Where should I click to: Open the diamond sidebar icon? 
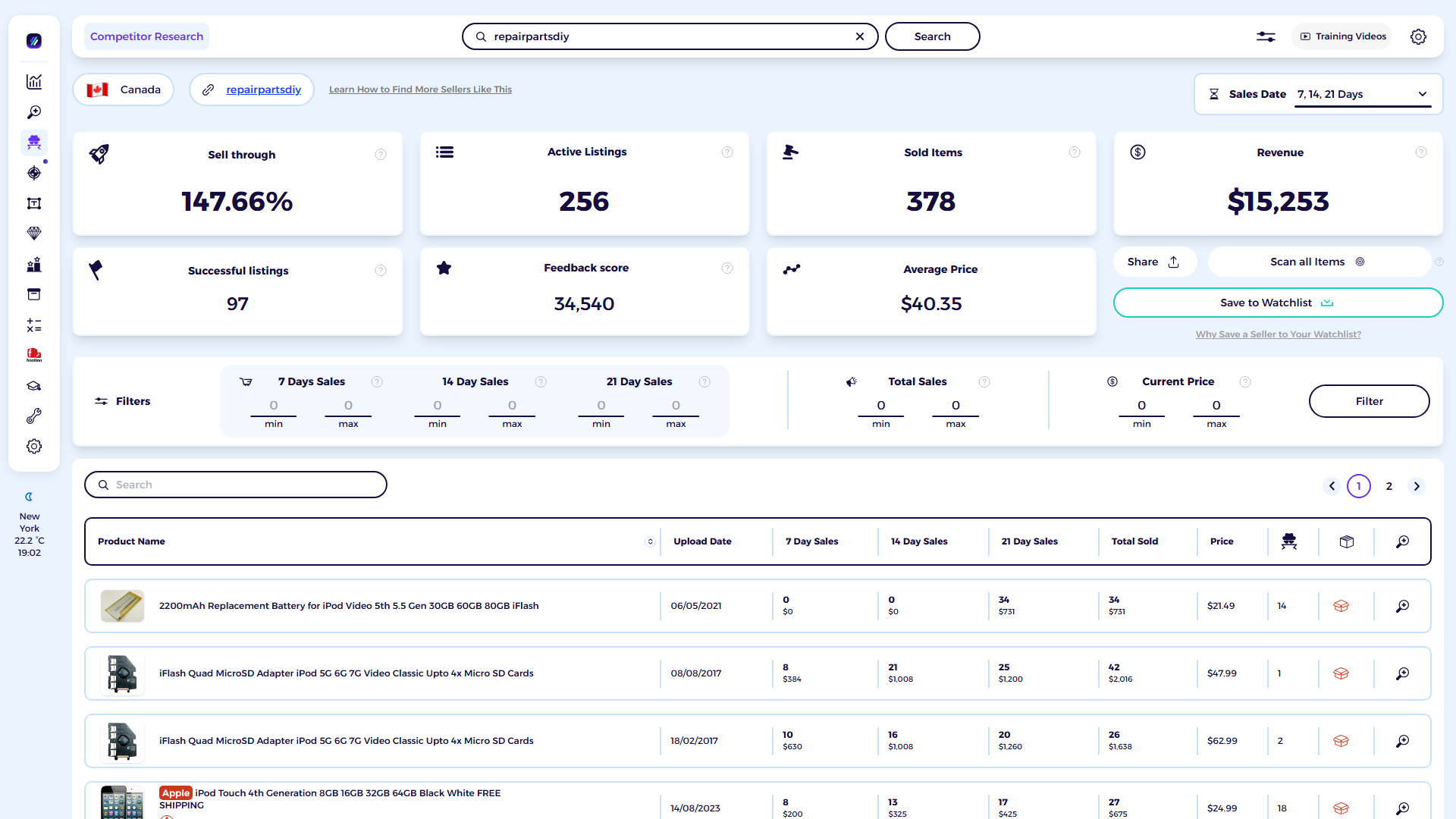click(x=34, y=234)
